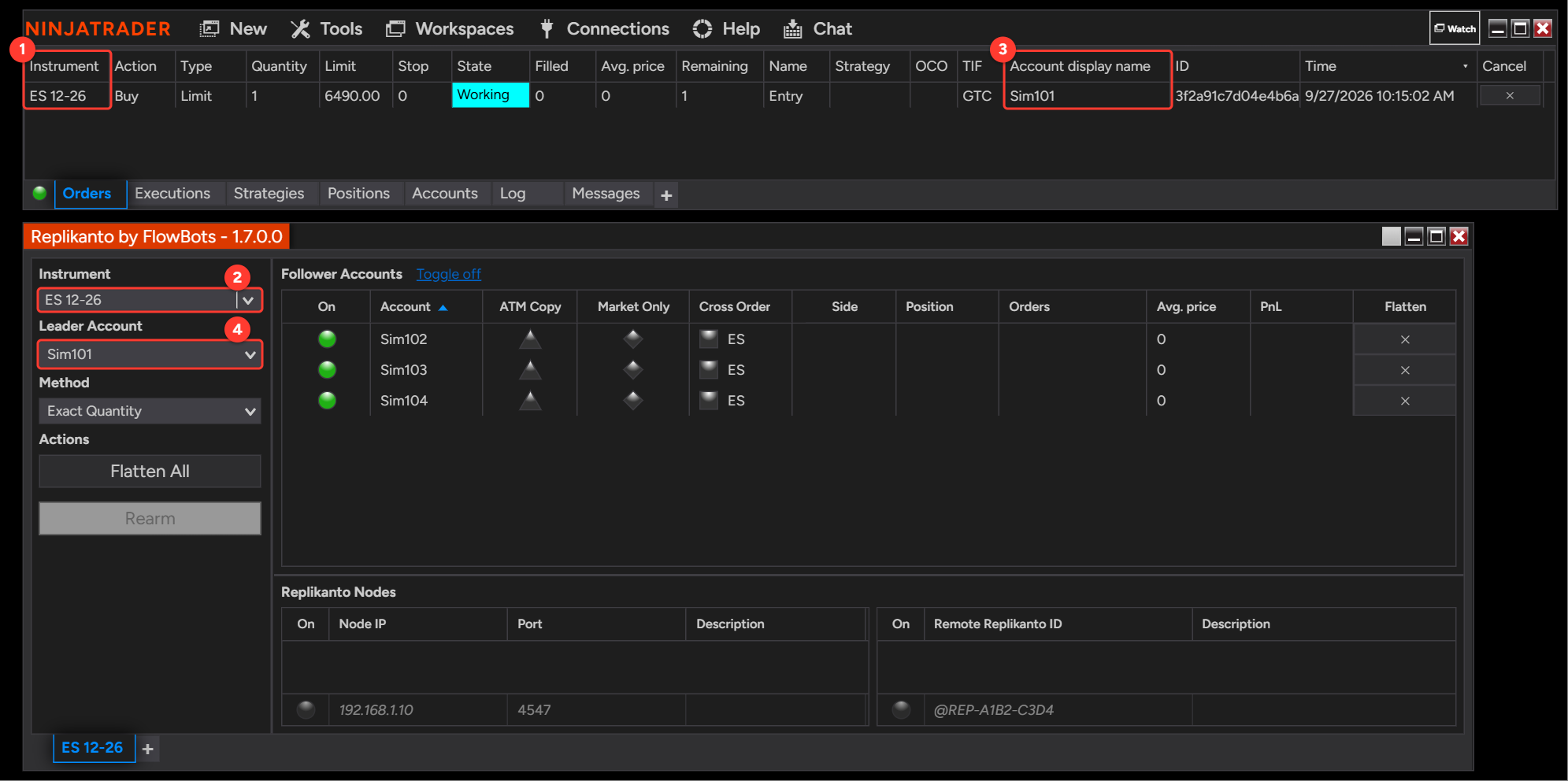Click the Sim101 account cell in Orders grid

pos(1088,96)
